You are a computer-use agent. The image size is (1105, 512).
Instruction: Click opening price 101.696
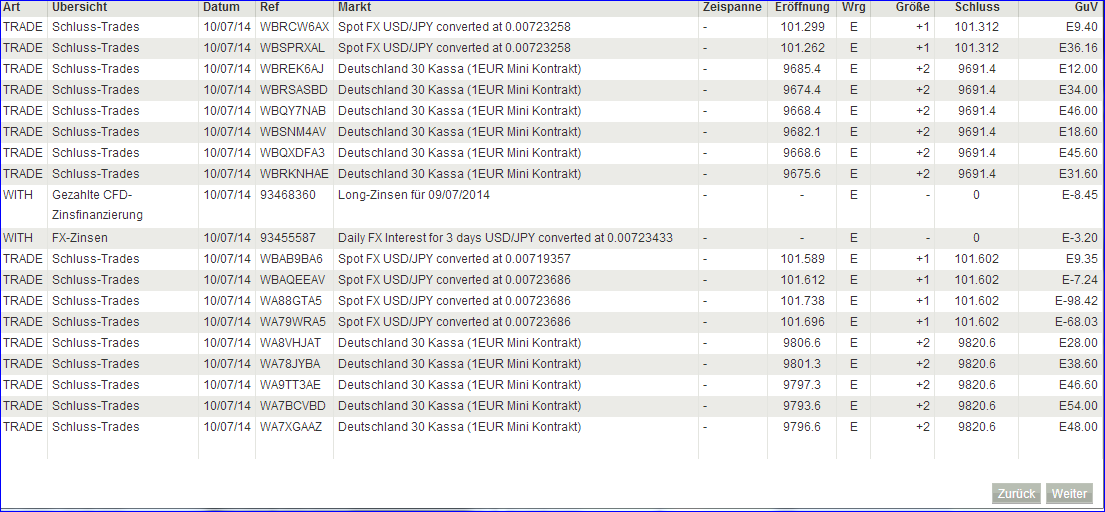click(803, 322)
